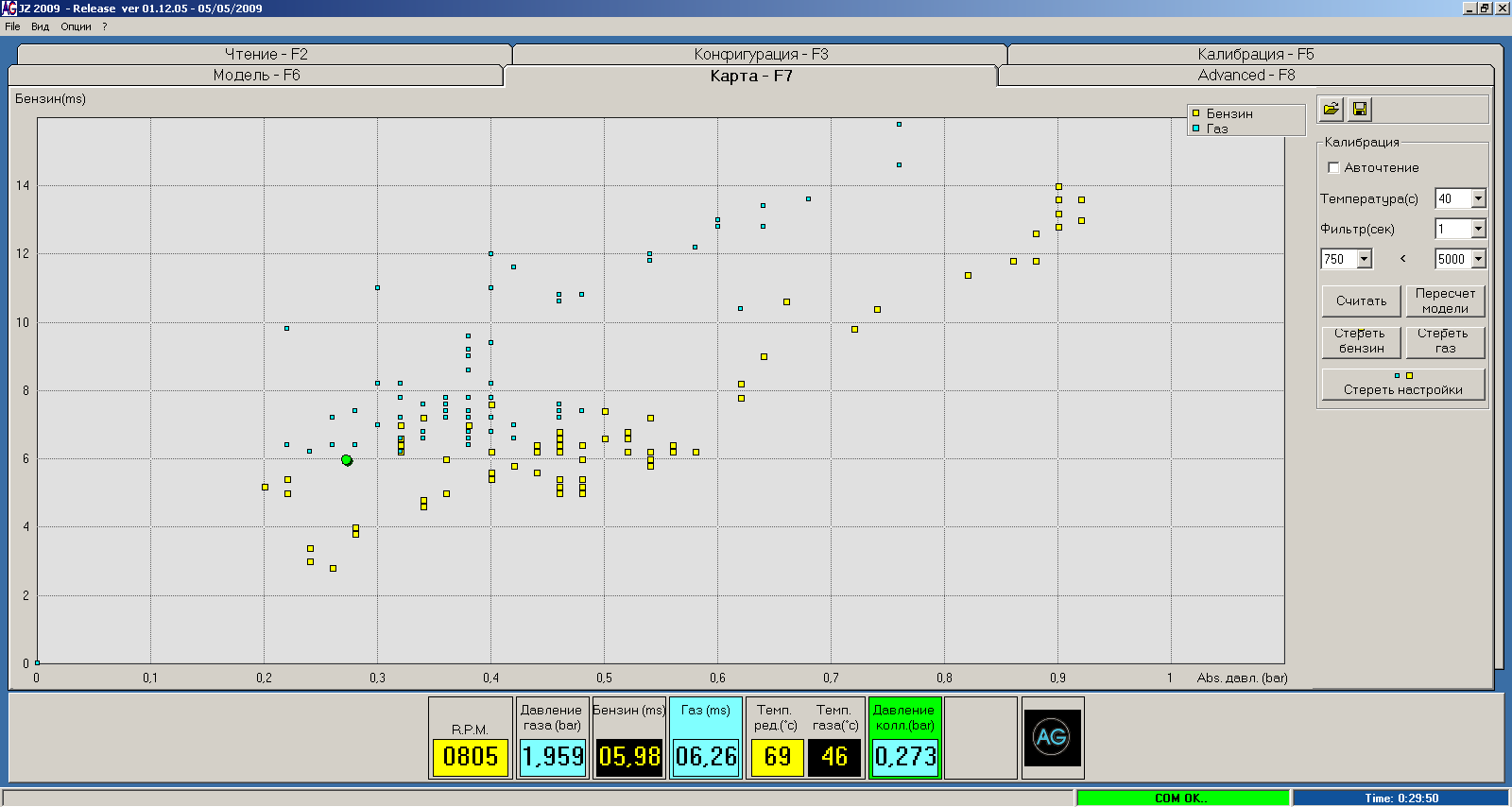This screenshot has width=1512, height=807.
Task: Click the Стереть газ button
Action: (x=1445, y=341)
